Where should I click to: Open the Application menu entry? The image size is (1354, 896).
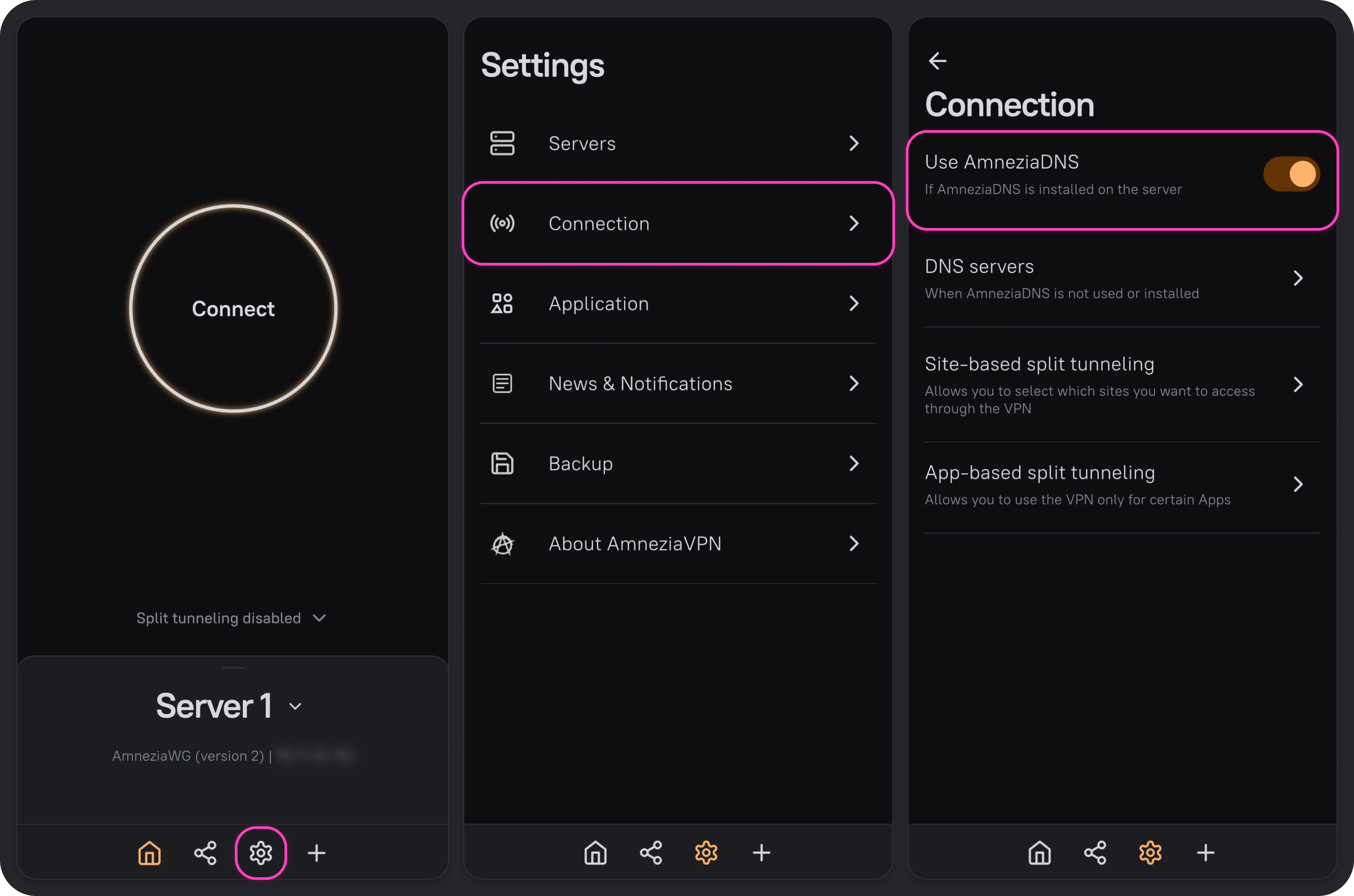(678, 304)
